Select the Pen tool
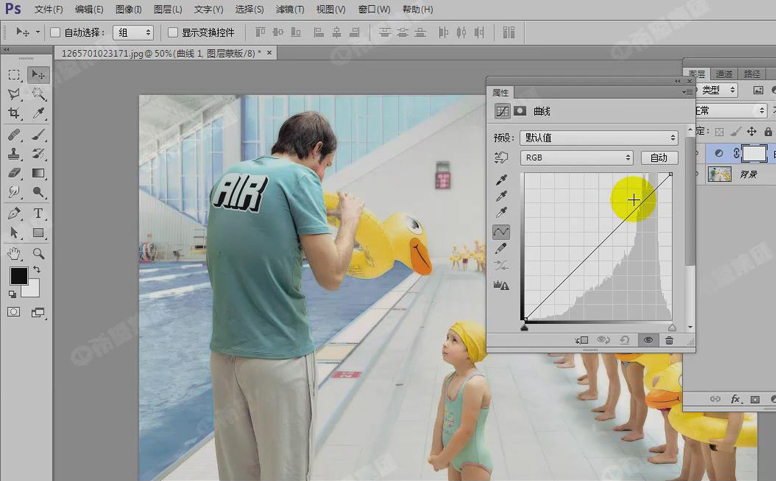776x481 pixels. (x=14, y=213)
